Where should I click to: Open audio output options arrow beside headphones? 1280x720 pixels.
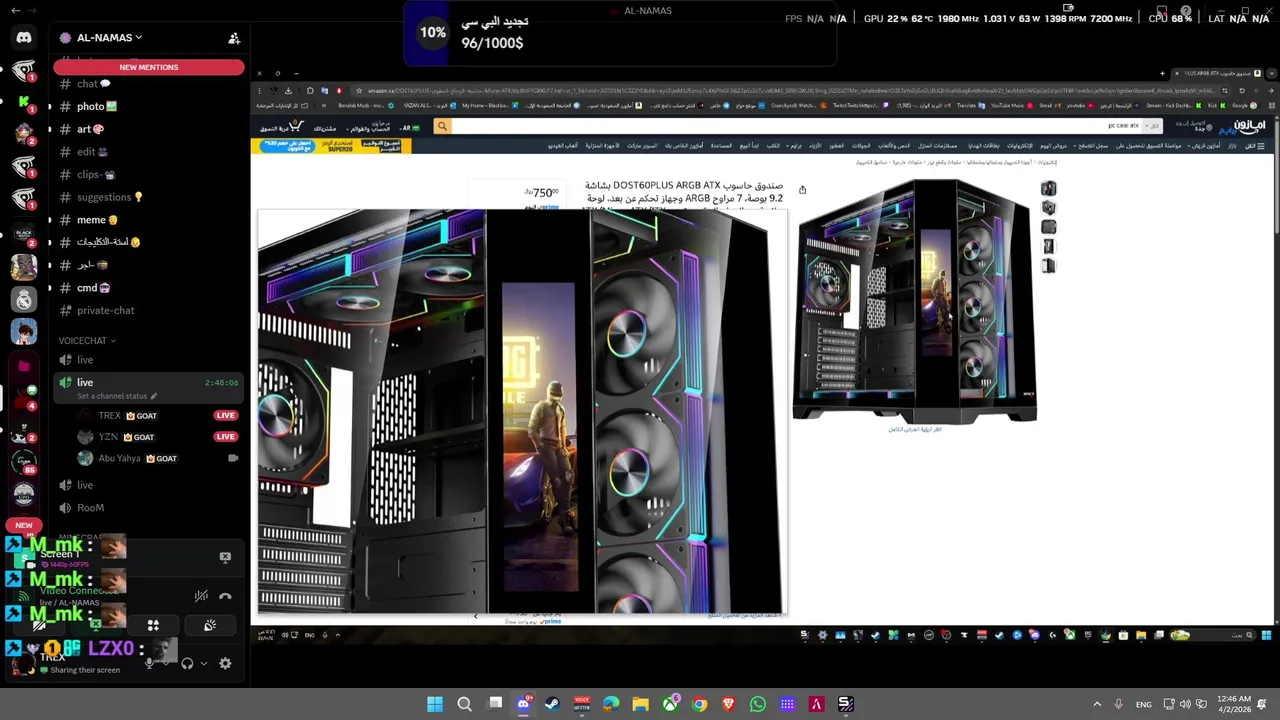click(x=204, y=663)
